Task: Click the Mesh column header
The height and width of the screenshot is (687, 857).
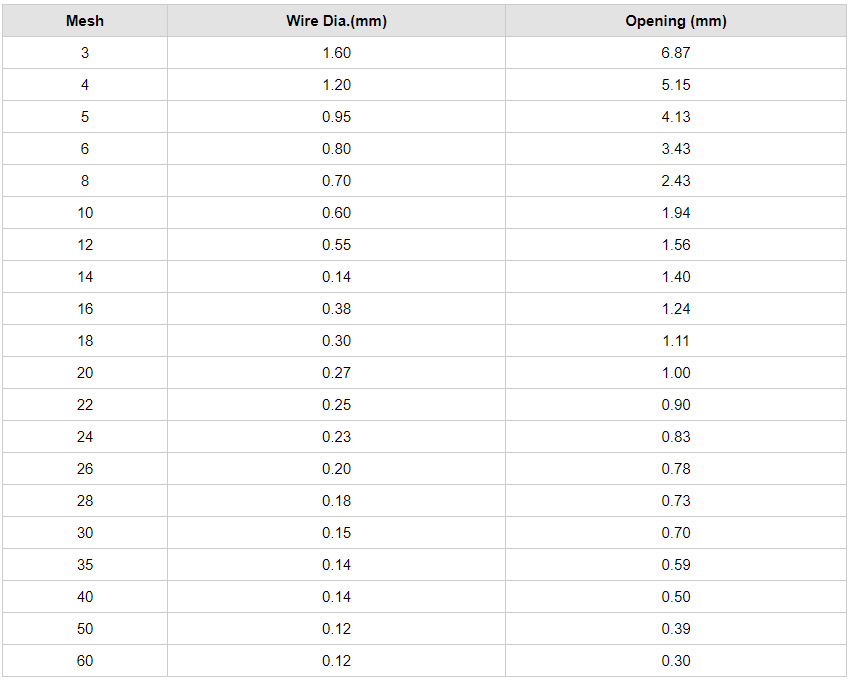Action: 85,21
